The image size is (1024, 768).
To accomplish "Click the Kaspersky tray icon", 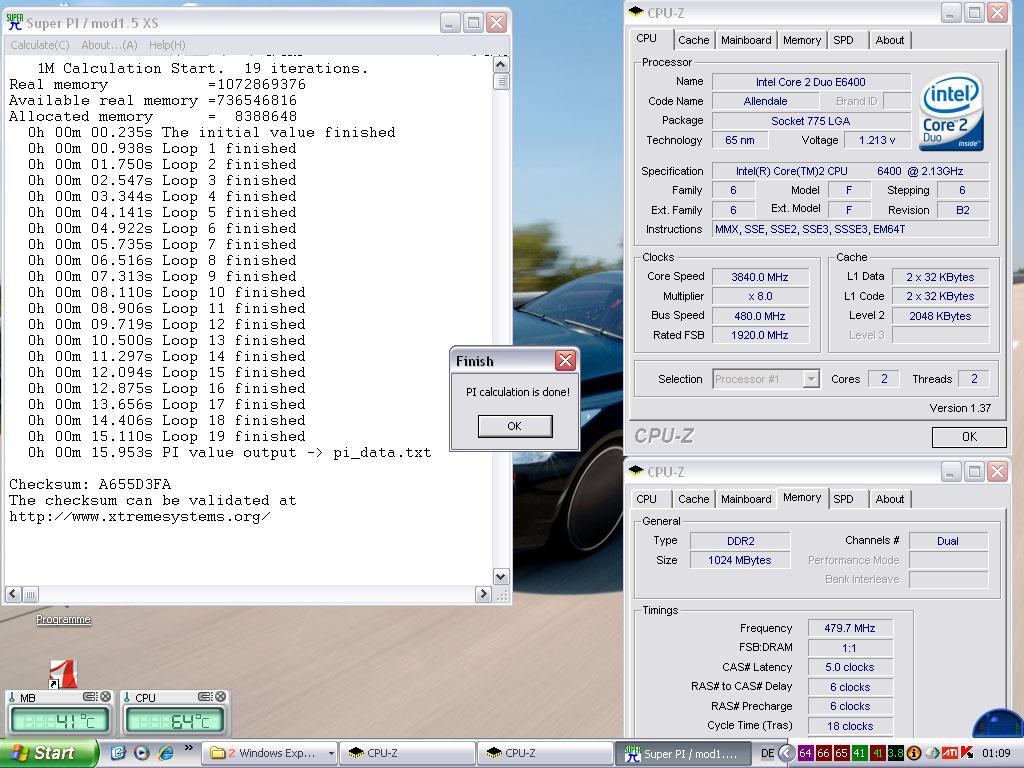I will tap(967, 753).
